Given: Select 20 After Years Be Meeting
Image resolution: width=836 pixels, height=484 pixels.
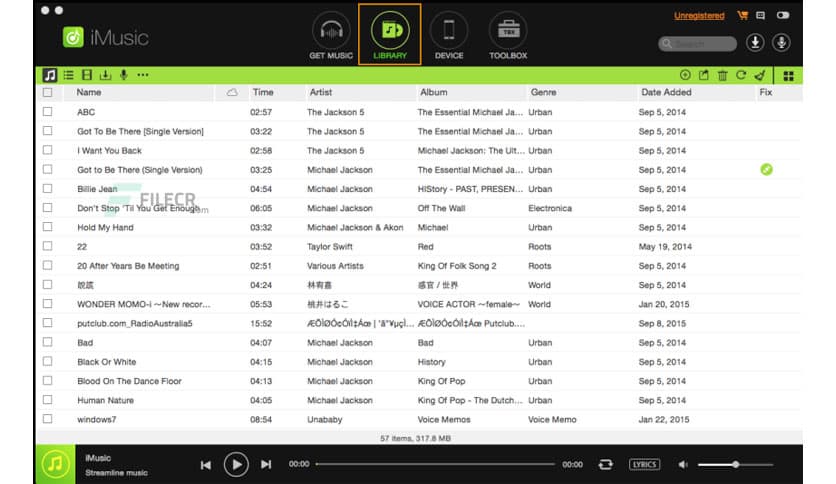Looking at the screenshot, I should 128,266.
